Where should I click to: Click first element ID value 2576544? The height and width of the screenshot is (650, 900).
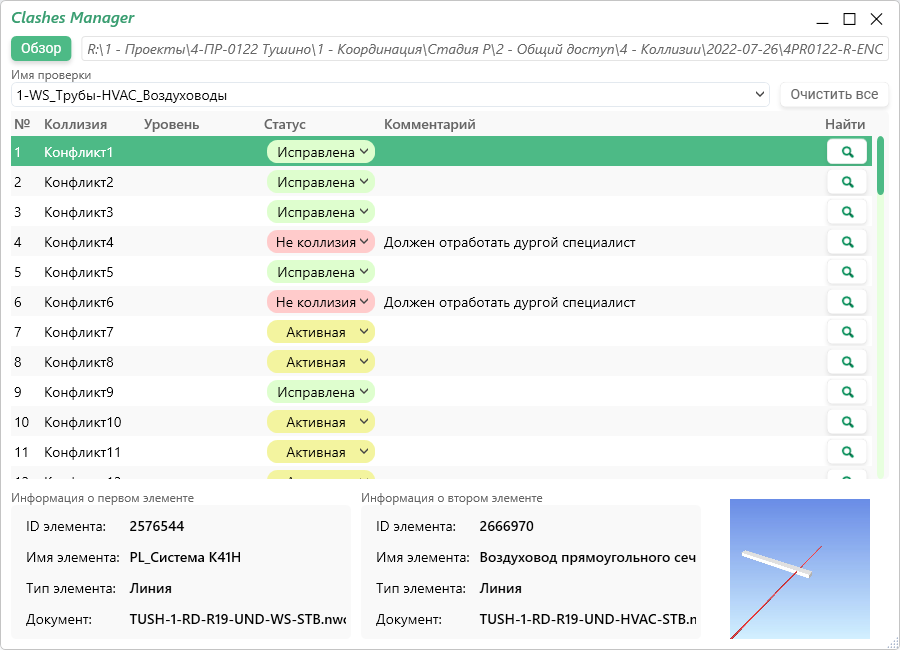click(x=157, y=527)
